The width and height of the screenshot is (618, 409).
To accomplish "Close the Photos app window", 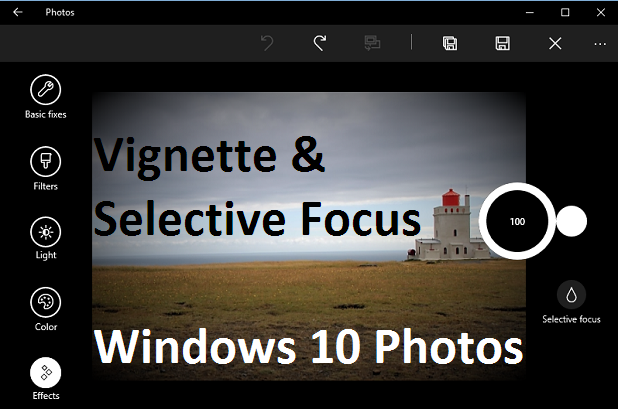I will [600, 13].
